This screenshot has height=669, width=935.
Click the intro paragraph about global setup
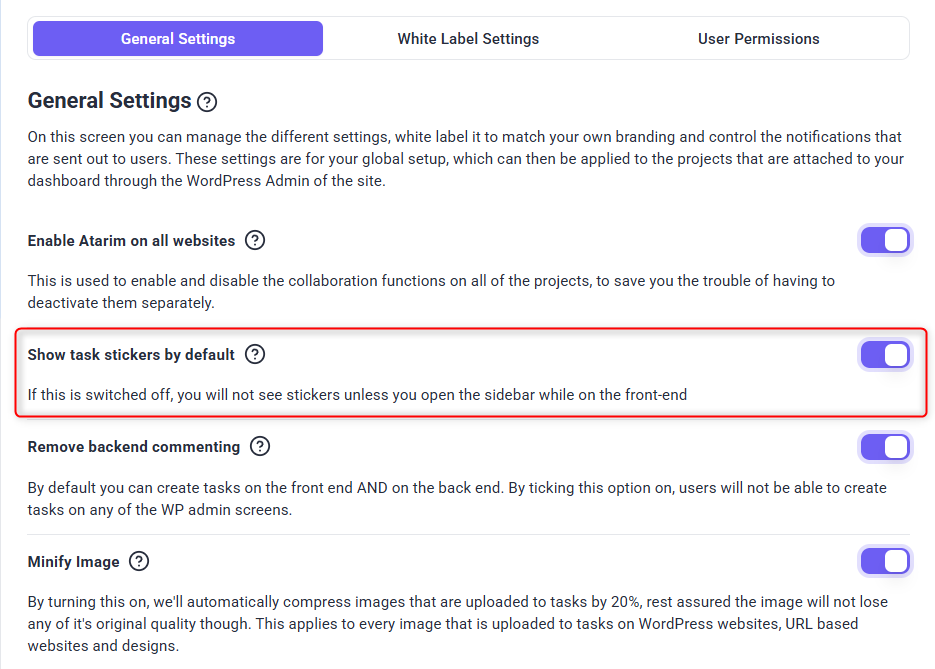465,159
